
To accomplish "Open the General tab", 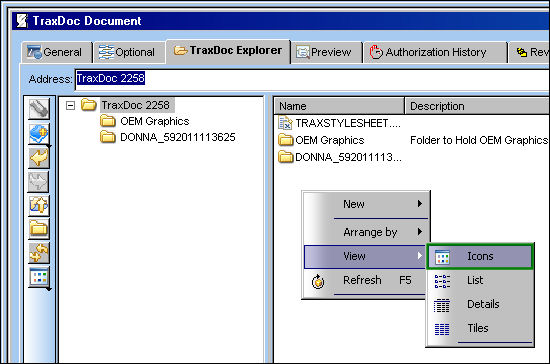I will click(x=57, y=52).
